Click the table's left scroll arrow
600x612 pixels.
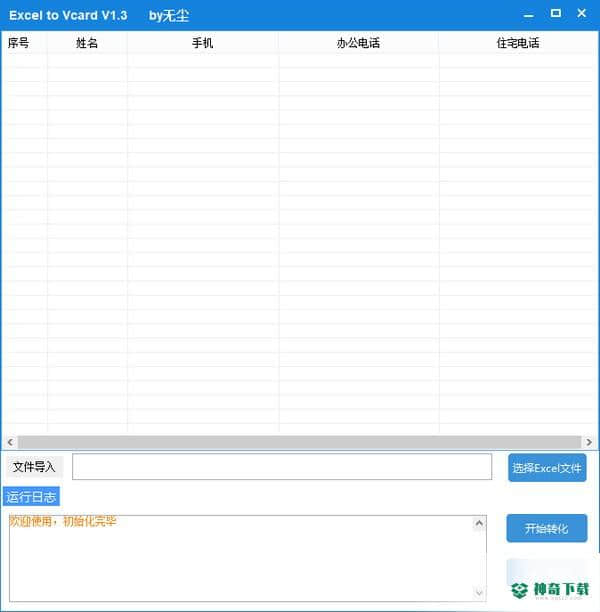point(10,442)
